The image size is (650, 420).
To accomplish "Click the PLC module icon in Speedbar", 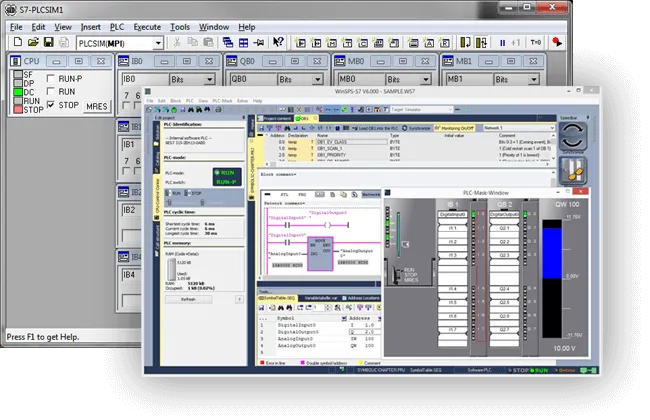I will [572, 170].
